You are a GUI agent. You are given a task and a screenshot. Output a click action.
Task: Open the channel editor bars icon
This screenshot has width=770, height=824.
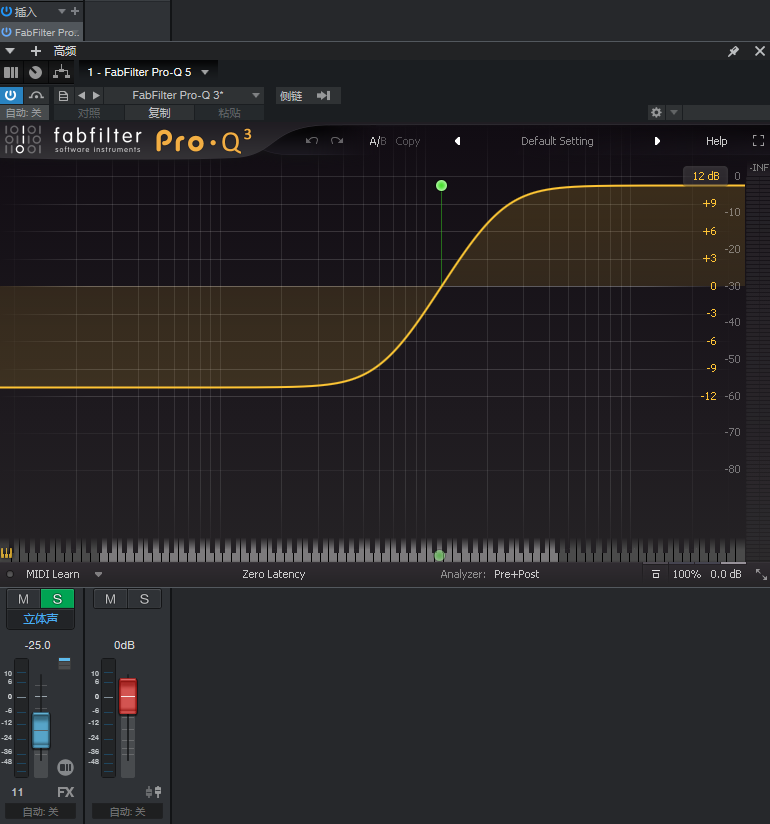[x=11, y=72]
